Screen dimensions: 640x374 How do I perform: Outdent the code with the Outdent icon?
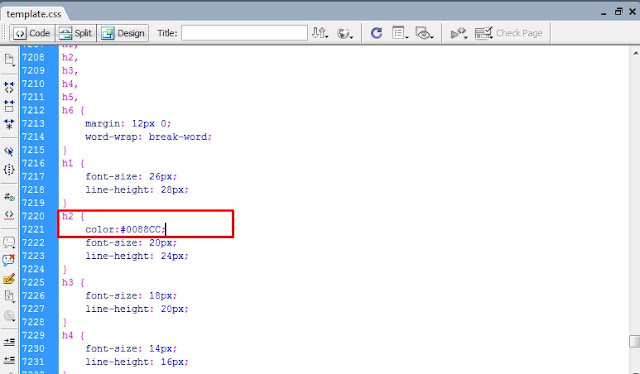pyautogui.click(x=9, y=360)
